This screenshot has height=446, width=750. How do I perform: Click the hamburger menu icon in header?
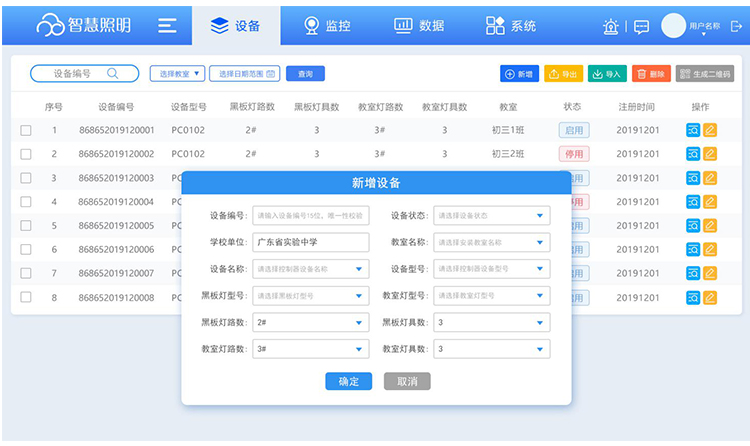[168, 26]
